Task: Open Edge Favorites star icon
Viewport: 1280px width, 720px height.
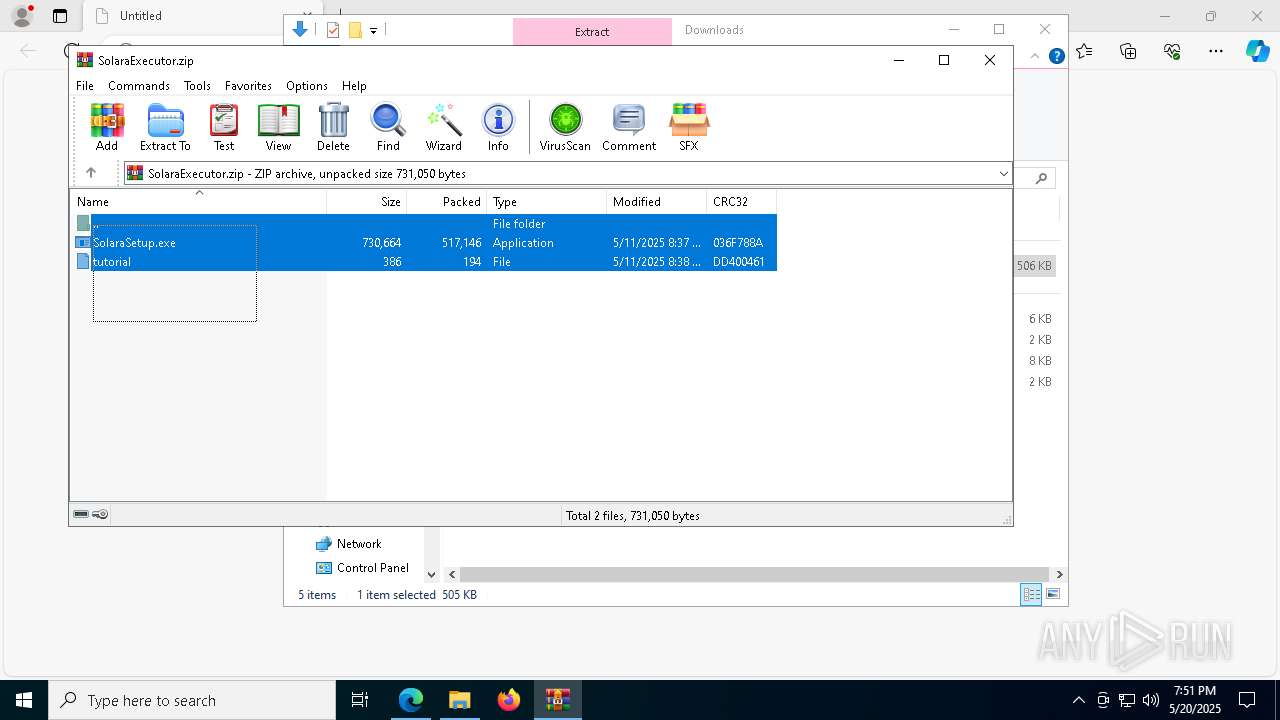Action: pos(1084,51)
